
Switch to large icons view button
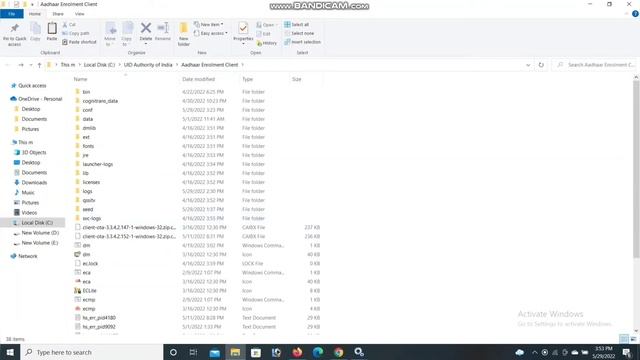(x=633, y=339)
